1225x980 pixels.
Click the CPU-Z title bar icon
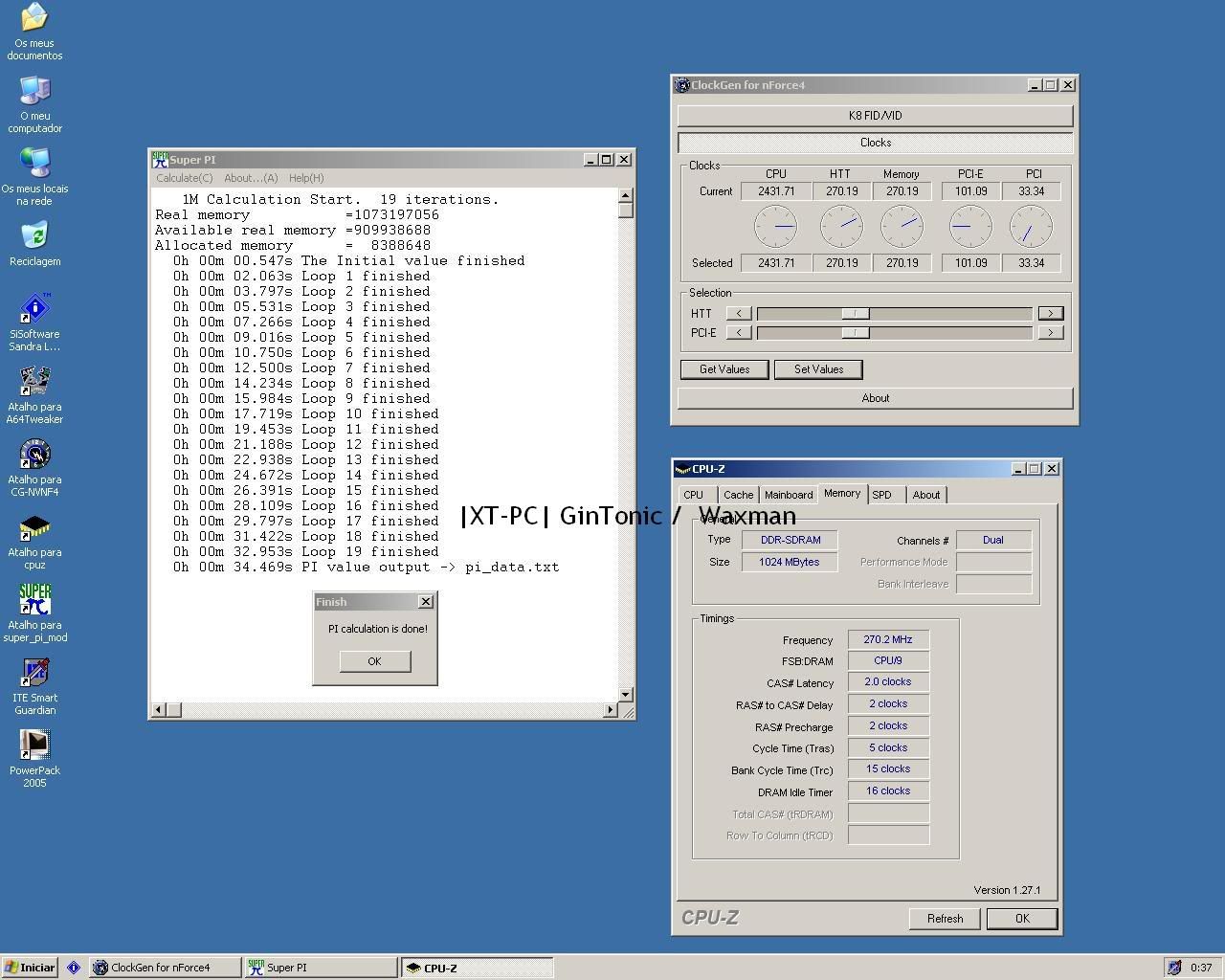coord(682,469)
